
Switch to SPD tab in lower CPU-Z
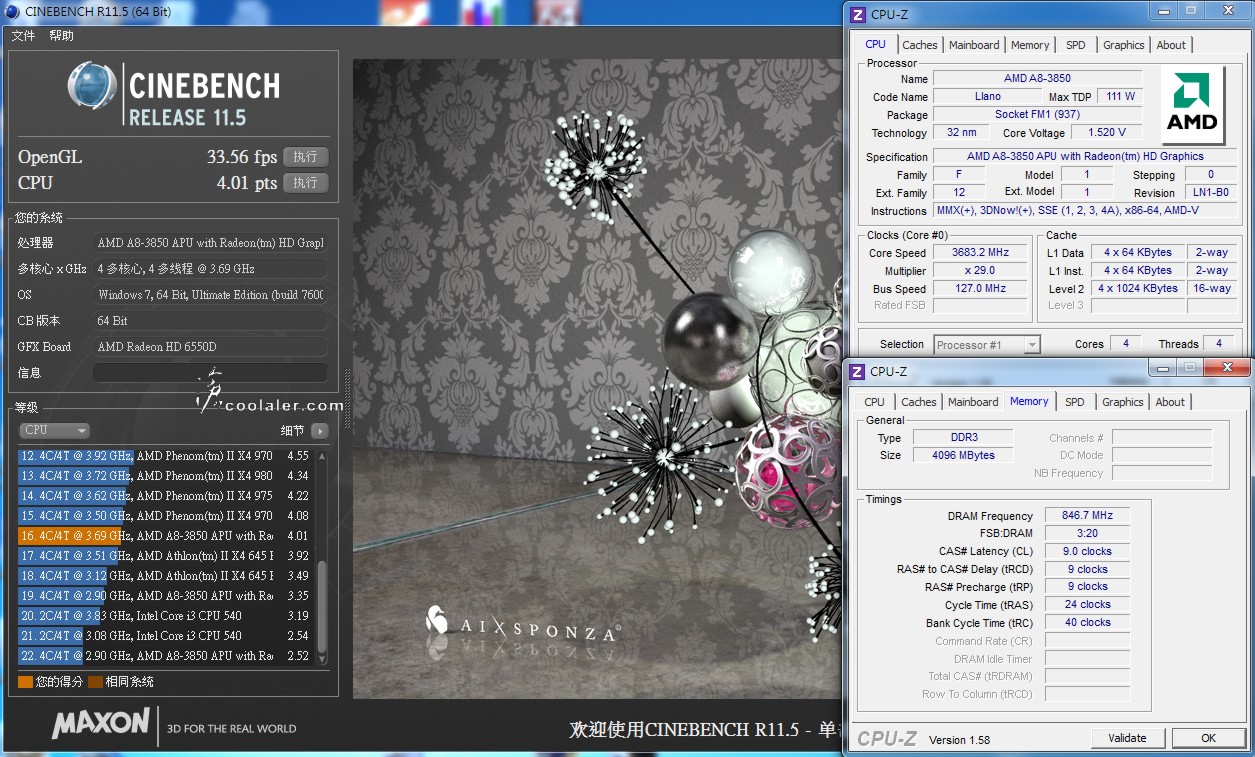tap(1075, 402)
